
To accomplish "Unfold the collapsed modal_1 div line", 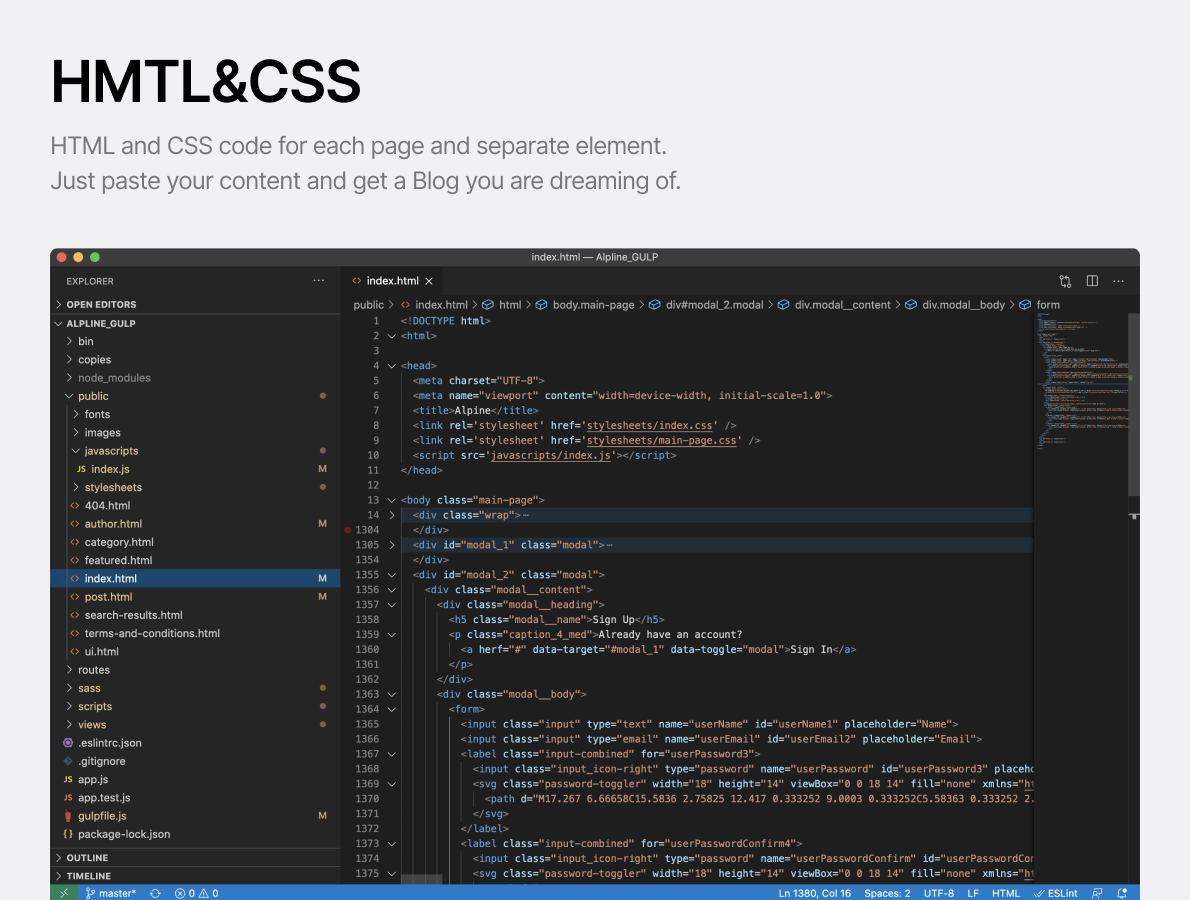I will (392, 545).
